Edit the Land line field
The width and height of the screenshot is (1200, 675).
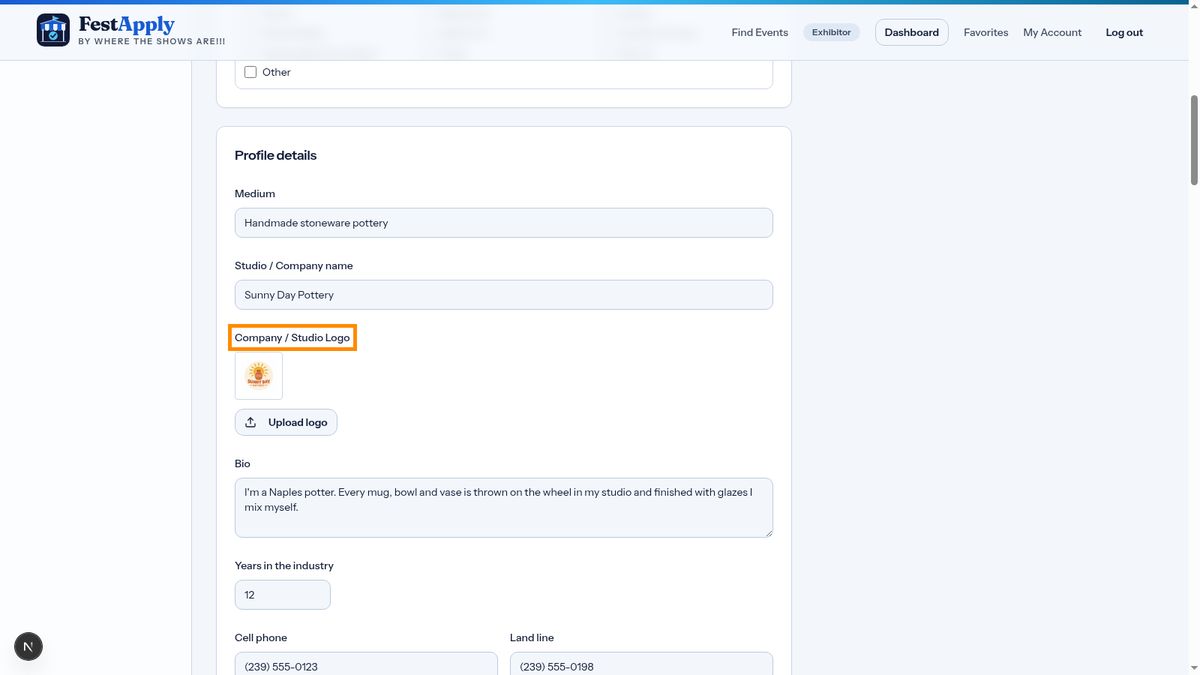pyautogui.click(x=641, y=663)
